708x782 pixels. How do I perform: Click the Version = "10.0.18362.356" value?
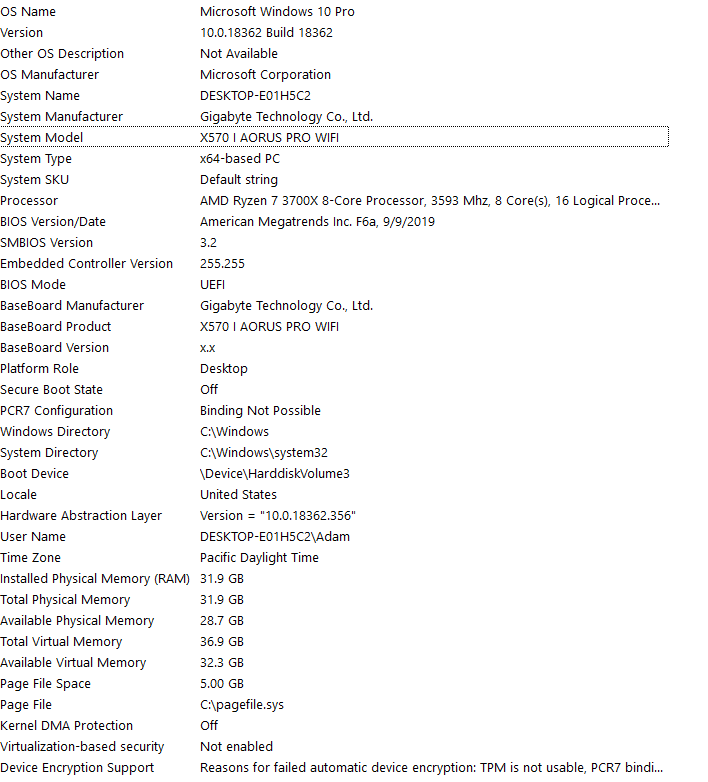(x=278, y=515)
